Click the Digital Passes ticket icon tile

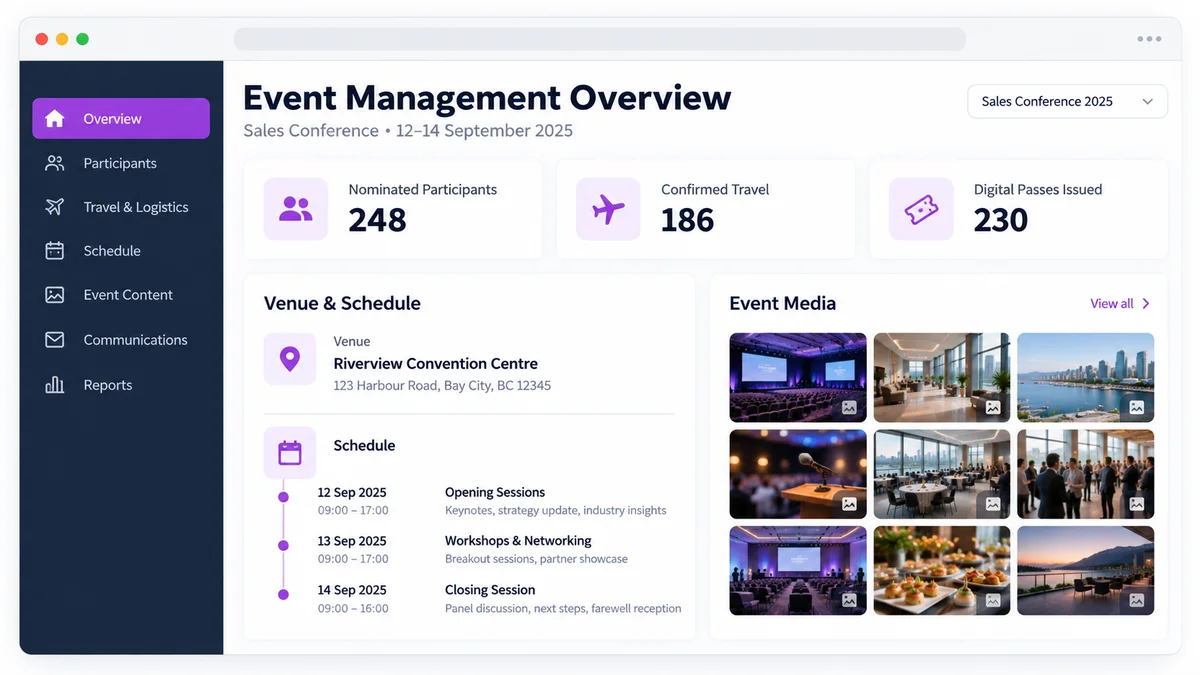pos(921,209)
